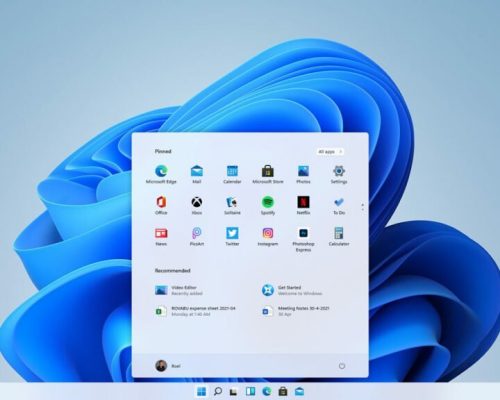
Task: Launch the Calculator app
Action: (339, 236)
